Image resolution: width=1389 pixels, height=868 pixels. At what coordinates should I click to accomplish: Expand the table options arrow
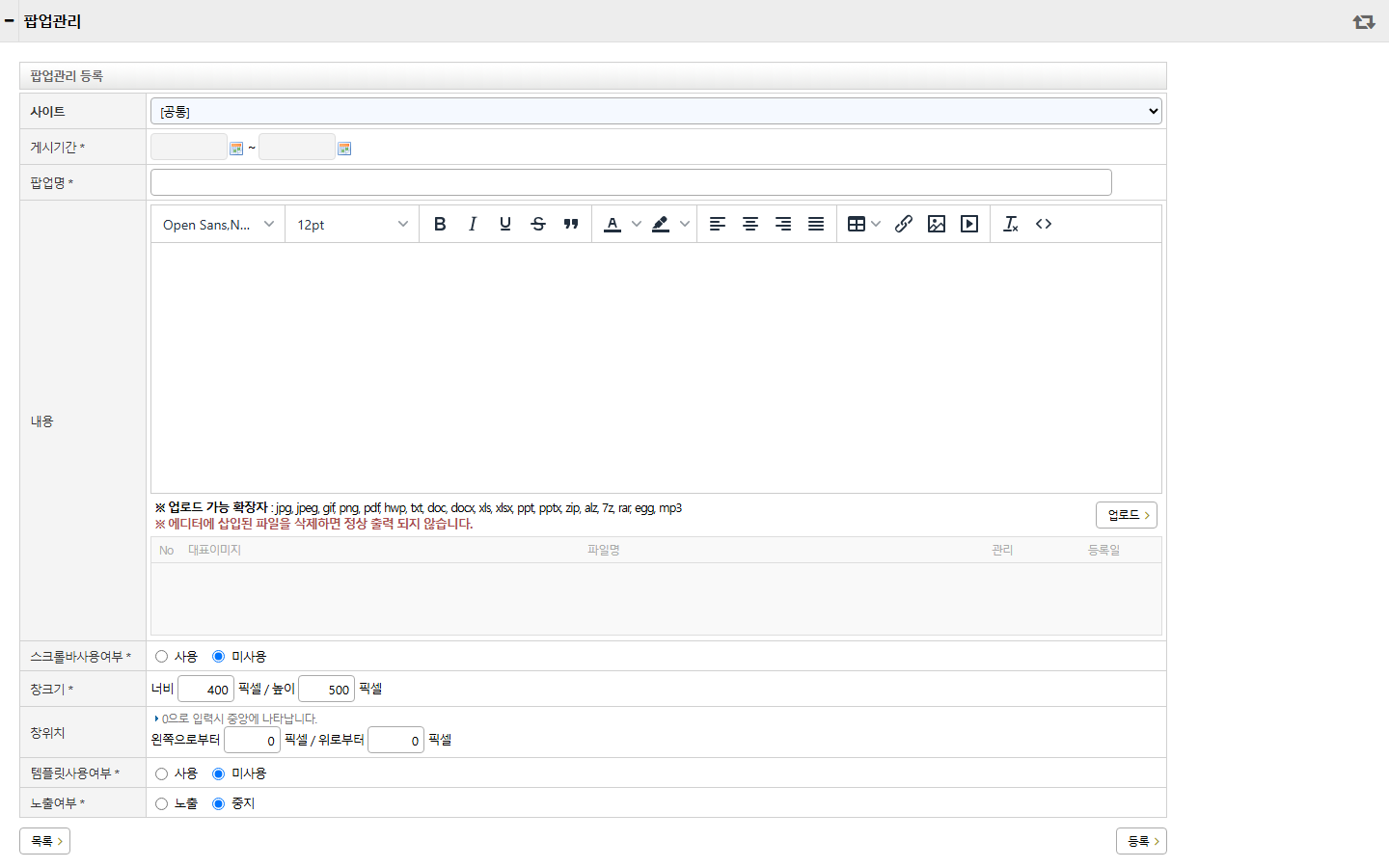pyautogui.click(x=876, y=224)
